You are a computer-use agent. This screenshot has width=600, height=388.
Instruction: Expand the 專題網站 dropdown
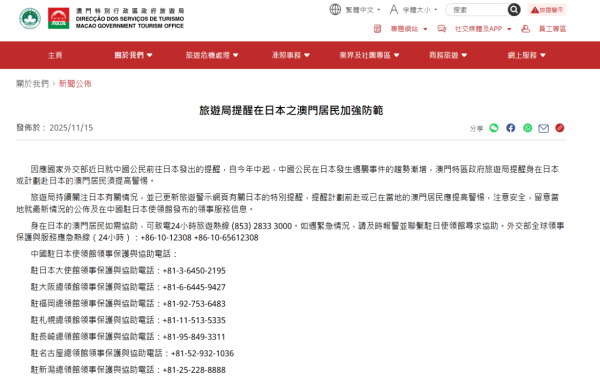[409, 29]
